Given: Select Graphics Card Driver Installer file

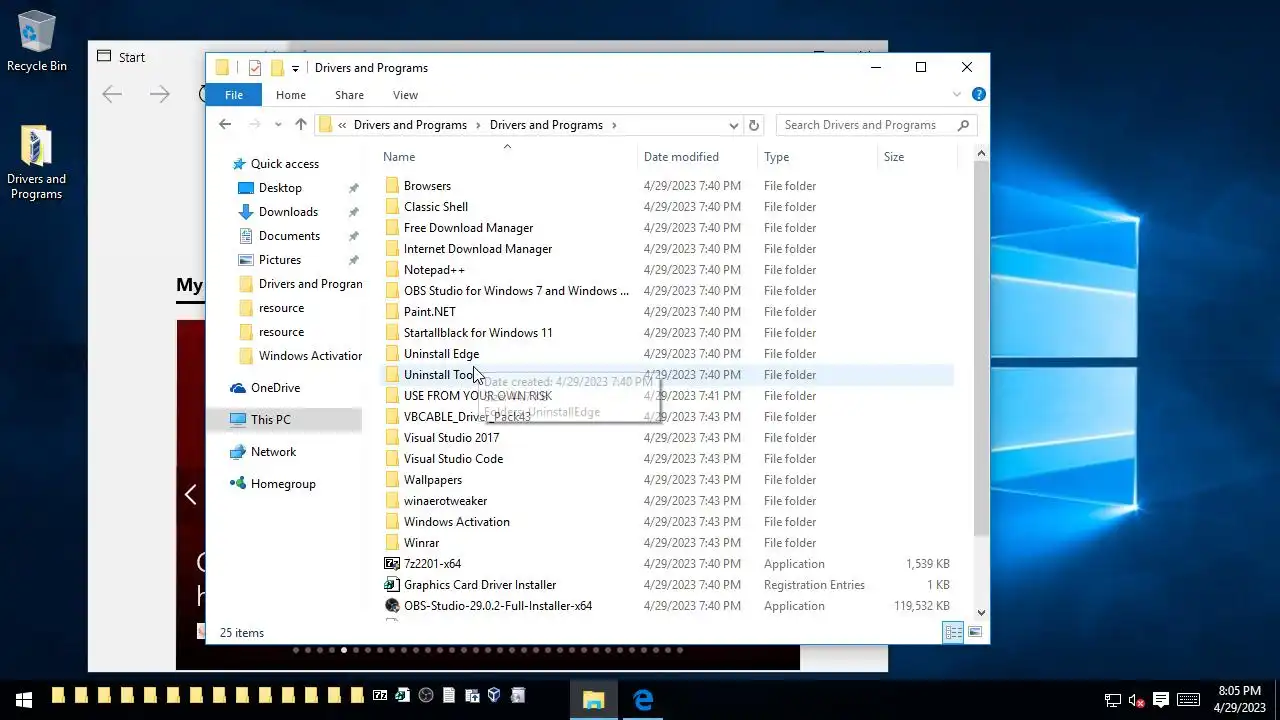Looking at the screenshot, I should pyautogui.click(x=480, y=585).
